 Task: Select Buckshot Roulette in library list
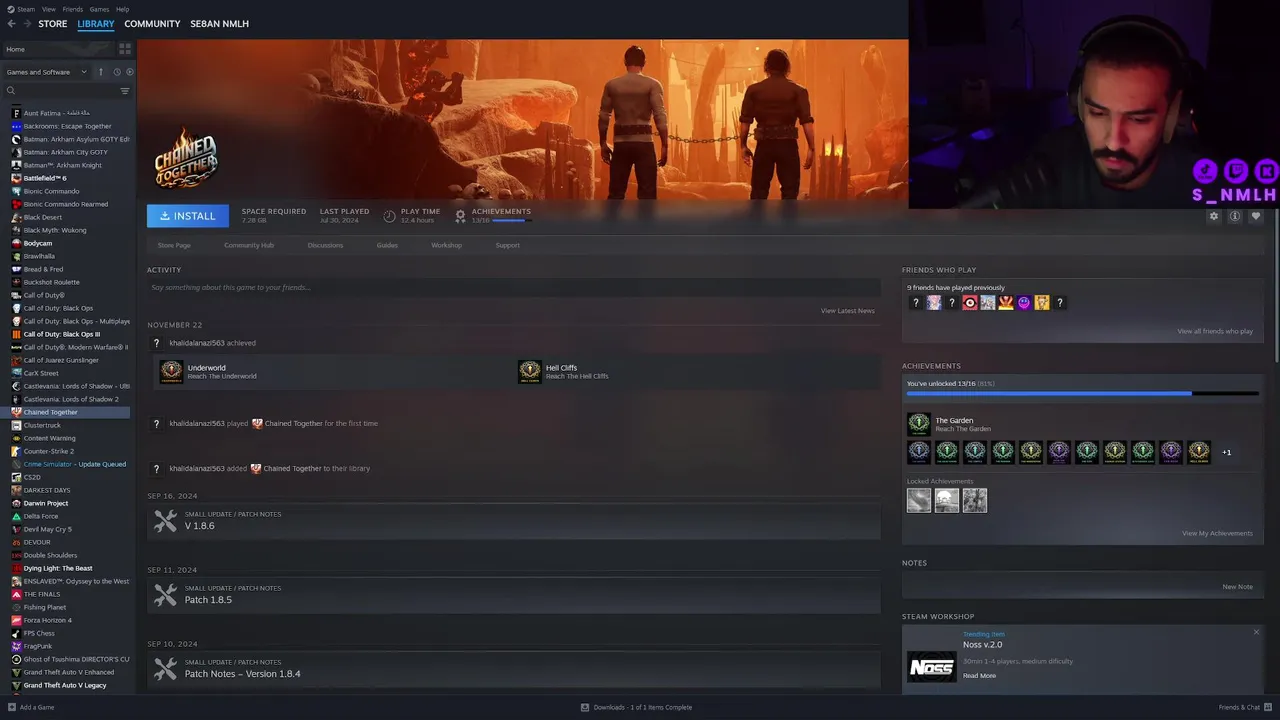68,282
